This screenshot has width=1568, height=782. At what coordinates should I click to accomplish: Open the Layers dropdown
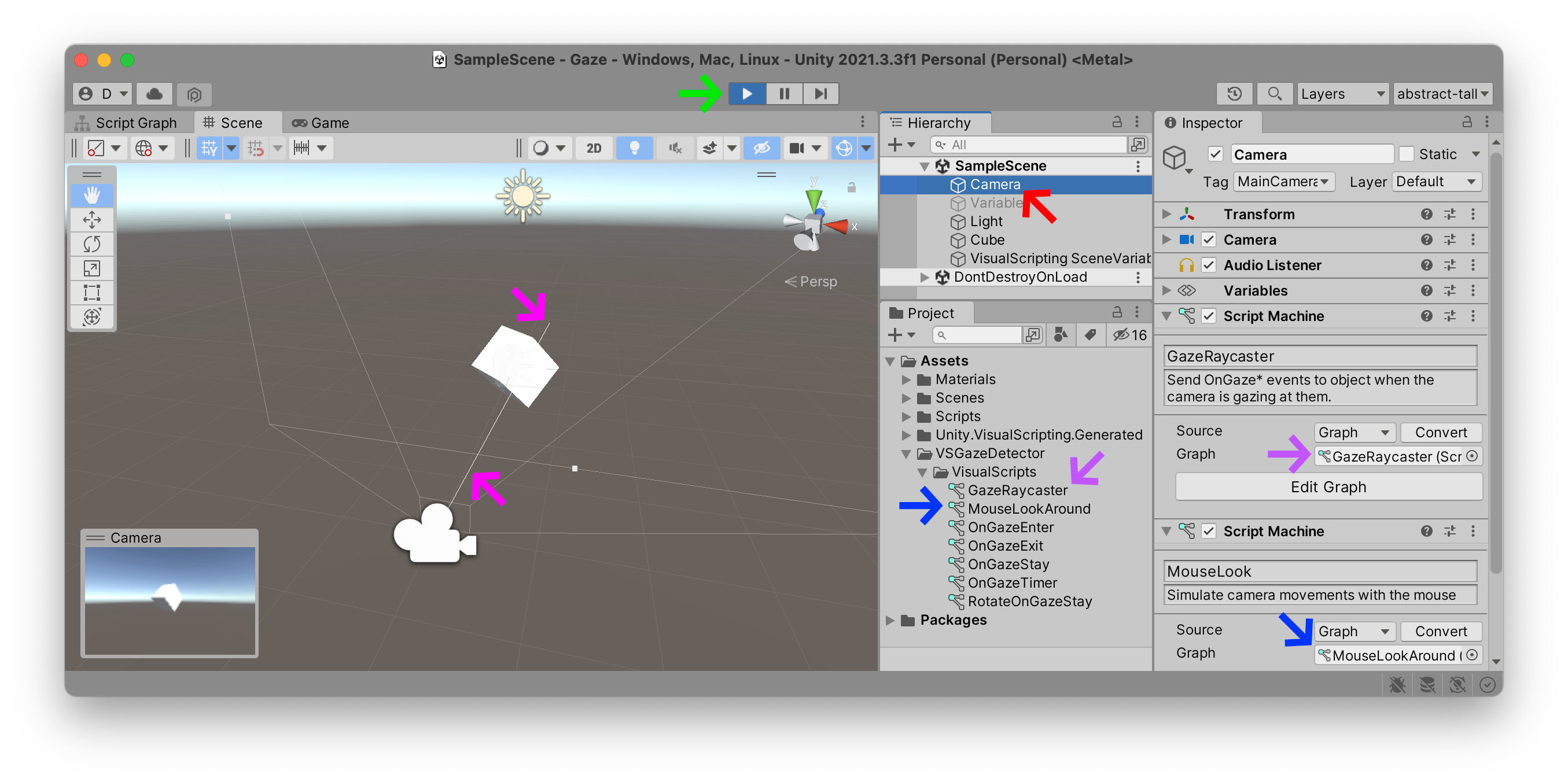[x=1342, y=94]
